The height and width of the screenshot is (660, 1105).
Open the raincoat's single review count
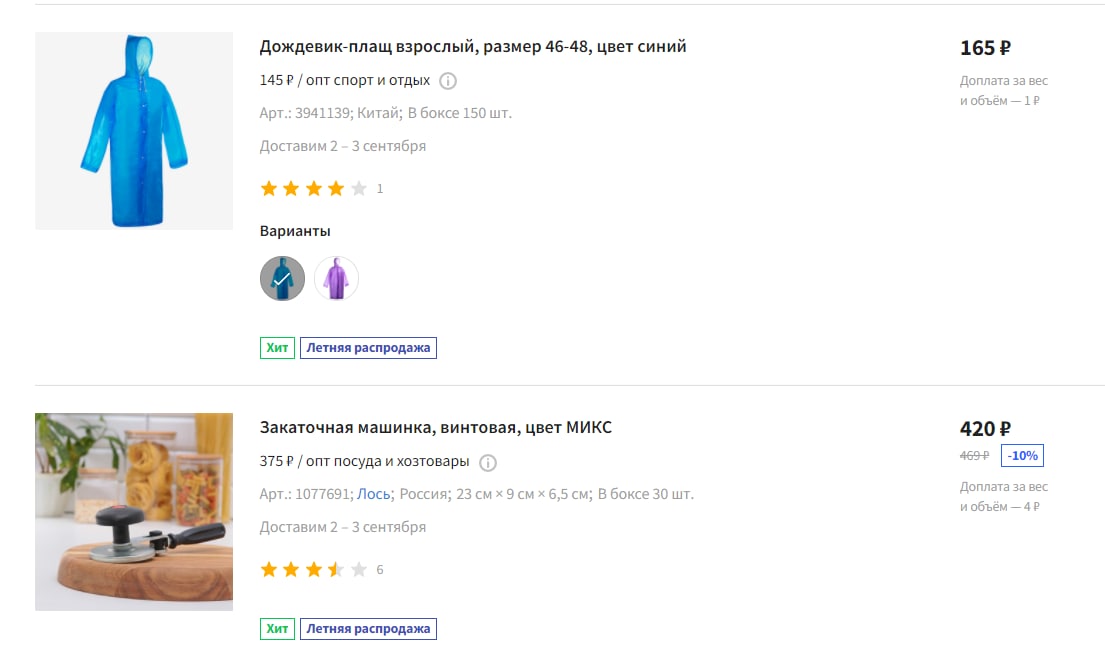pos(380,189)
